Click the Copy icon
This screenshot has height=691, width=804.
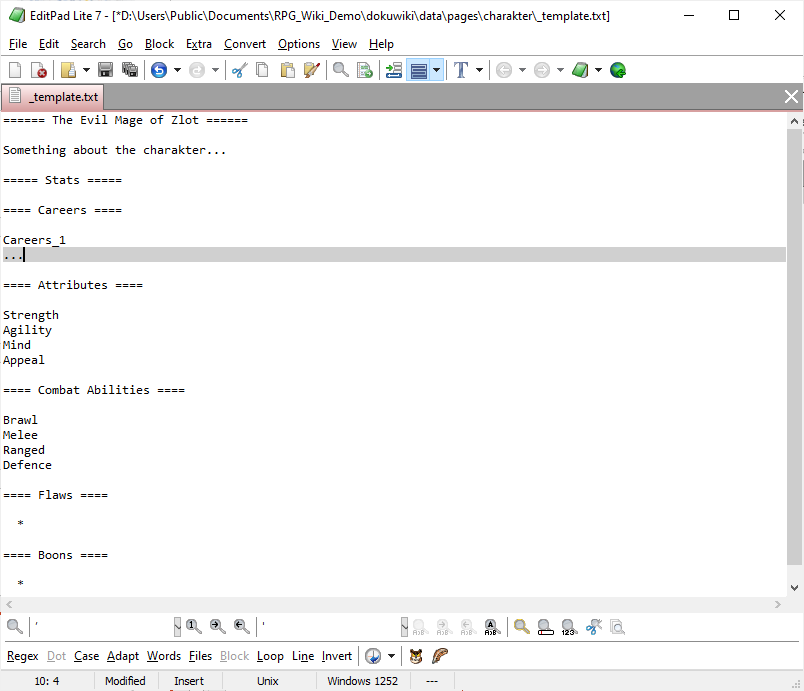point(263,70)
